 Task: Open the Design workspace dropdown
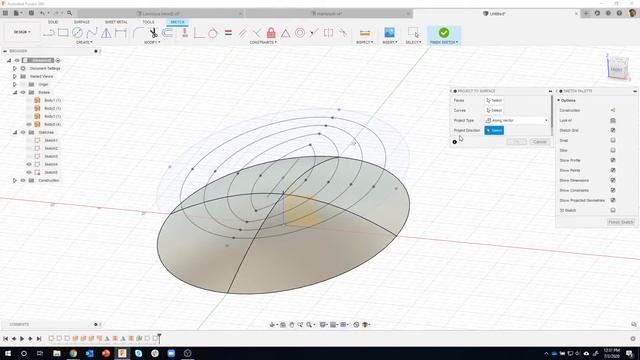click(x=22, y=32)
